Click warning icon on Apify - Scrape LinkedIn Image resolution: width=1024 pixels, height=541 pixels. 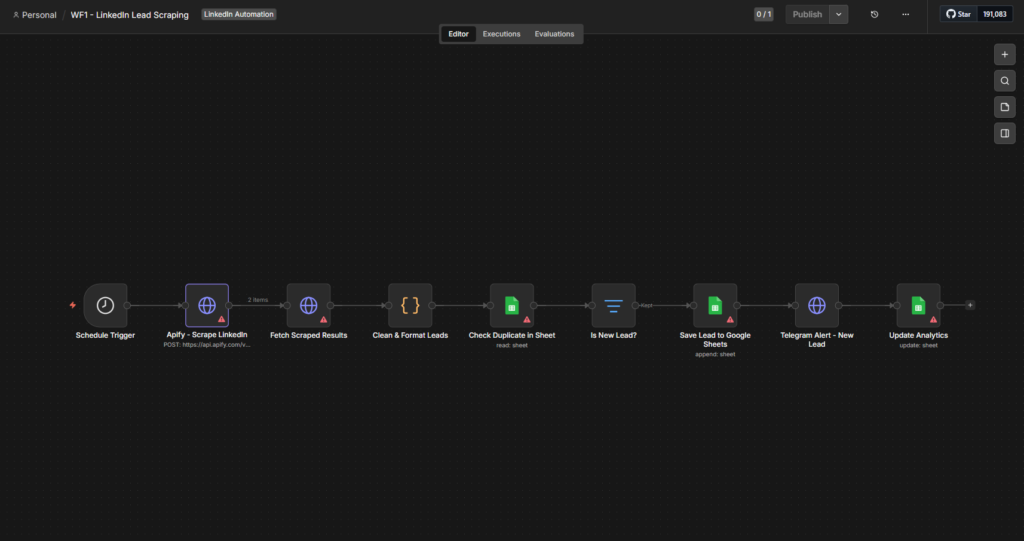(222, 320)
